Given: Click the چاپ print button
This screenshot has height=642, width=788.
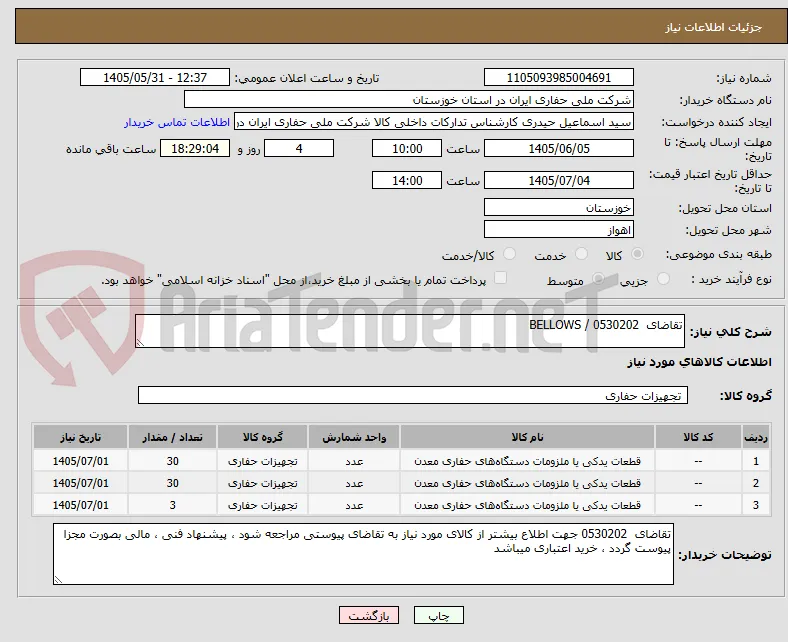Looking at the screenshot, I should (439, 615).
